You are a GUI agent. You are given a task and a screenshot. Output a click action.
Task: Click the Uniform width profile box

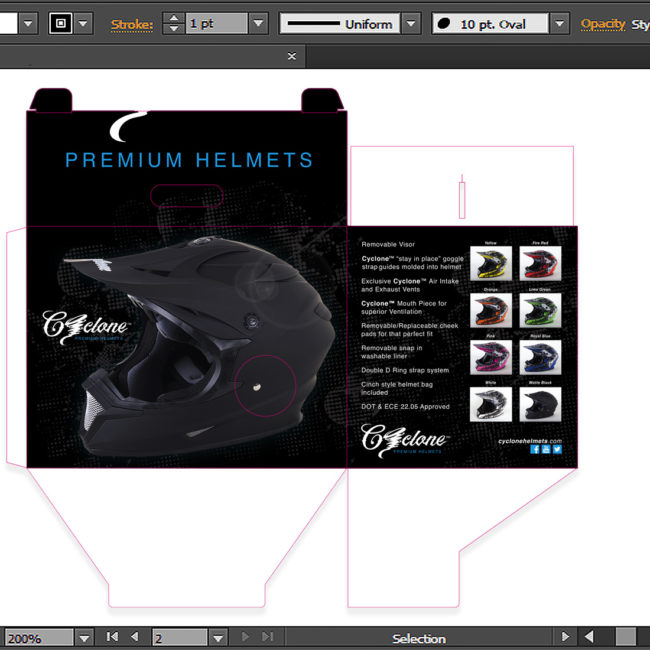click(x=340, y=24)
